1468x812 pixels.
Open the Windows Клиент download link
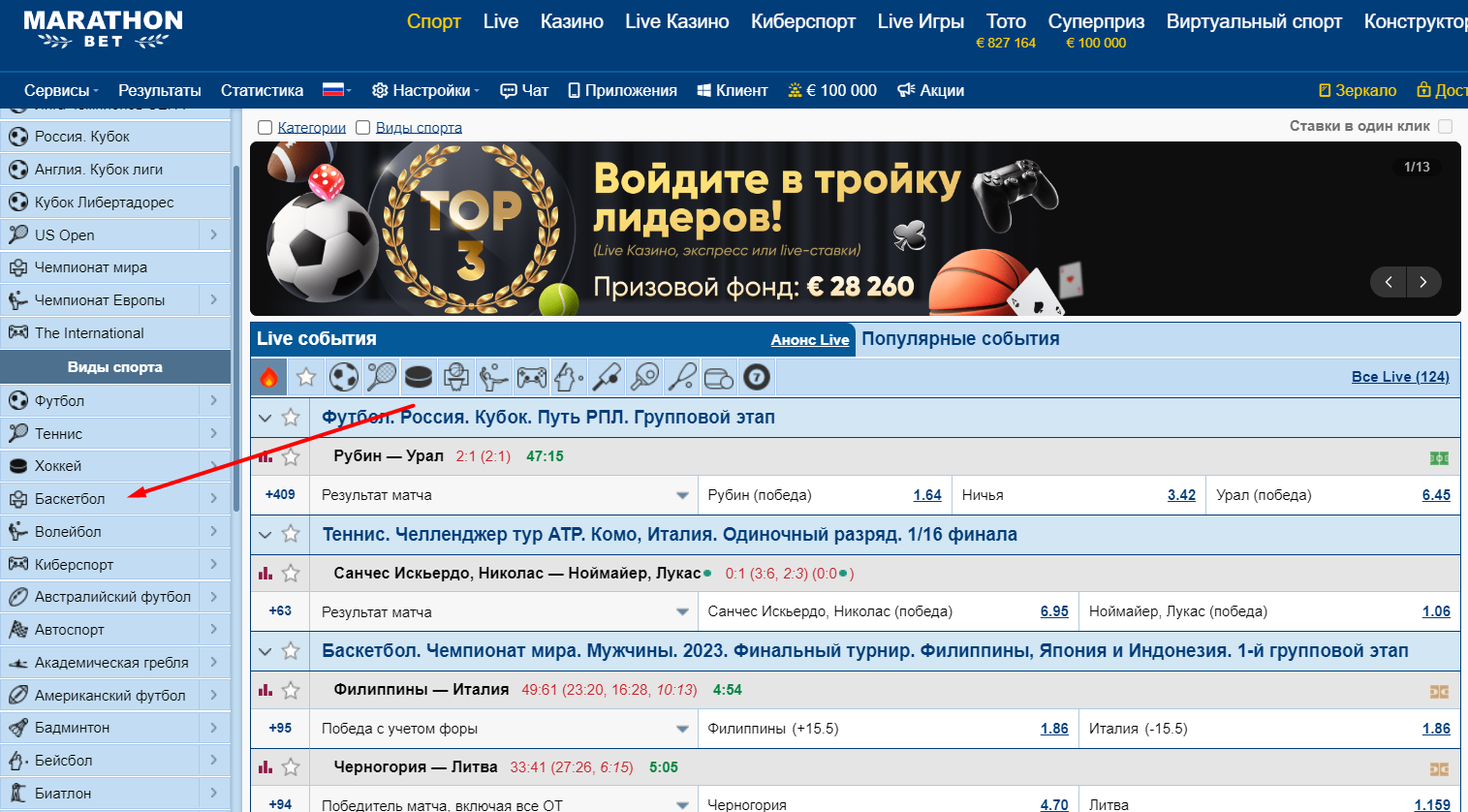733,90
